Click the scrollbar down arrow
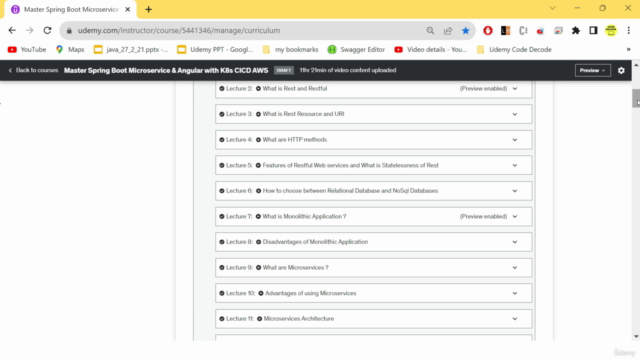Screen dimensions: 640x360 click(636, 336)
